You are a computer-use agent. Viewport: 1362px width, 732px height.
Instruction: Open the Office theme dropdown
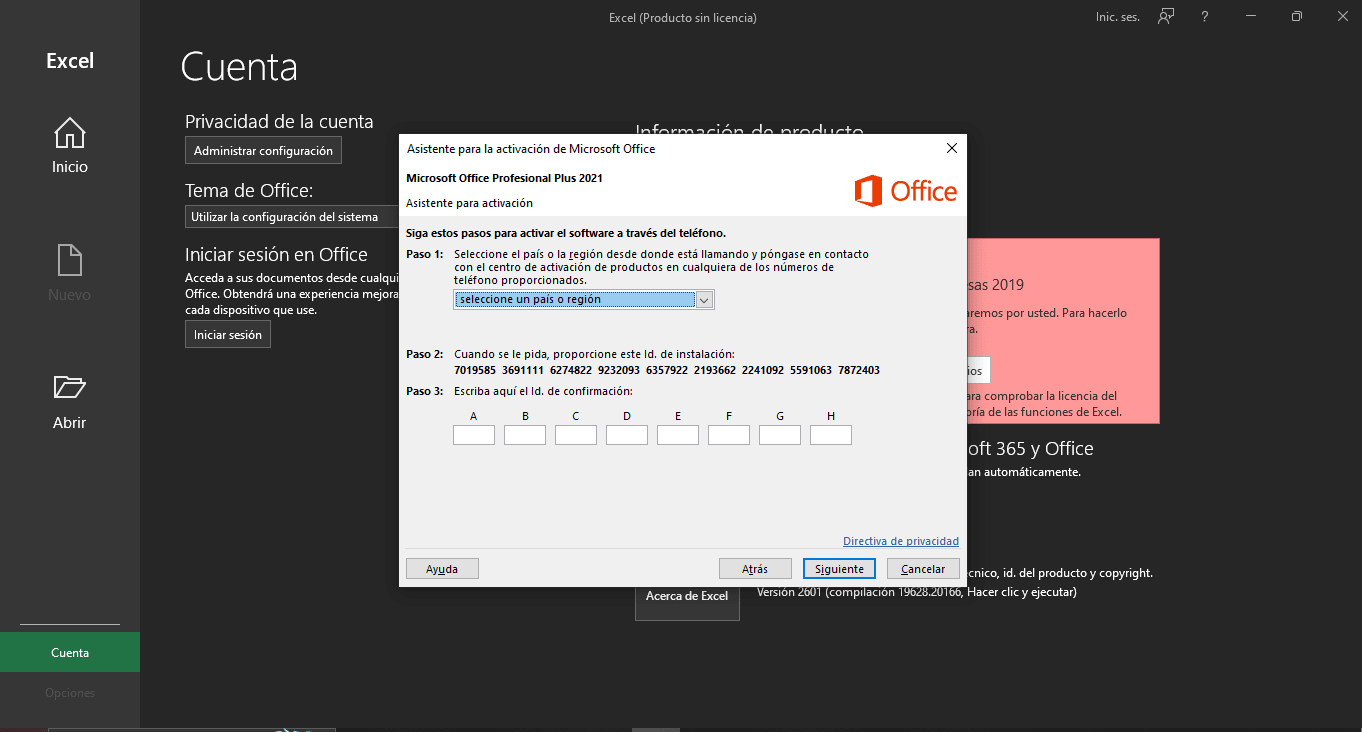click(292, 217)
